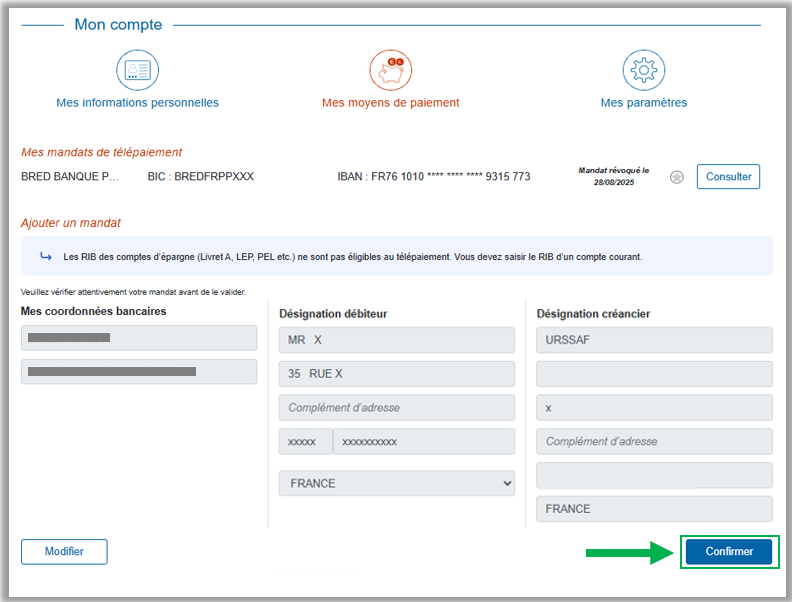Click the BIC : BREDFRPPXXX text
Image resolution: width=792 pixels, height=602 pixels.
click(x=201, y=176)
